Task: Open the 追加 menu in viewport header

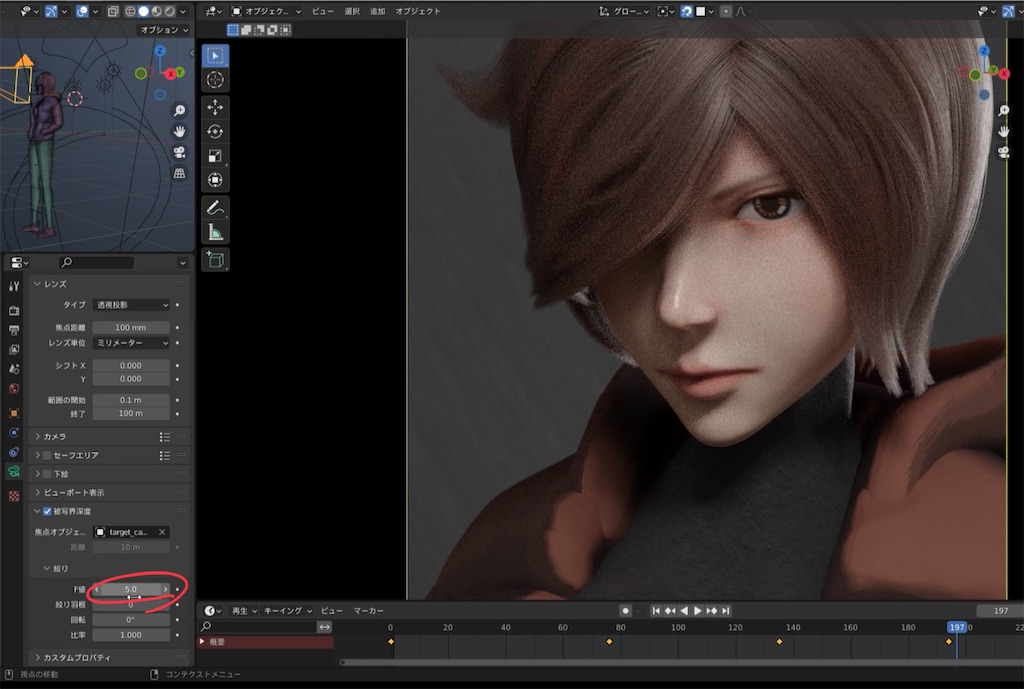Action: click(377, 11)
